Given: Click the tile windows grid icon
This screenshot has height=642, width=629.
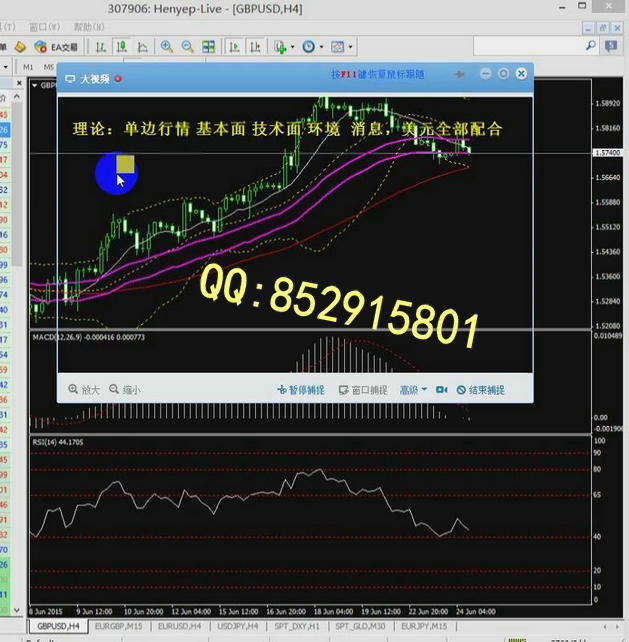Looking at the screenshot, I should point(208,47).
